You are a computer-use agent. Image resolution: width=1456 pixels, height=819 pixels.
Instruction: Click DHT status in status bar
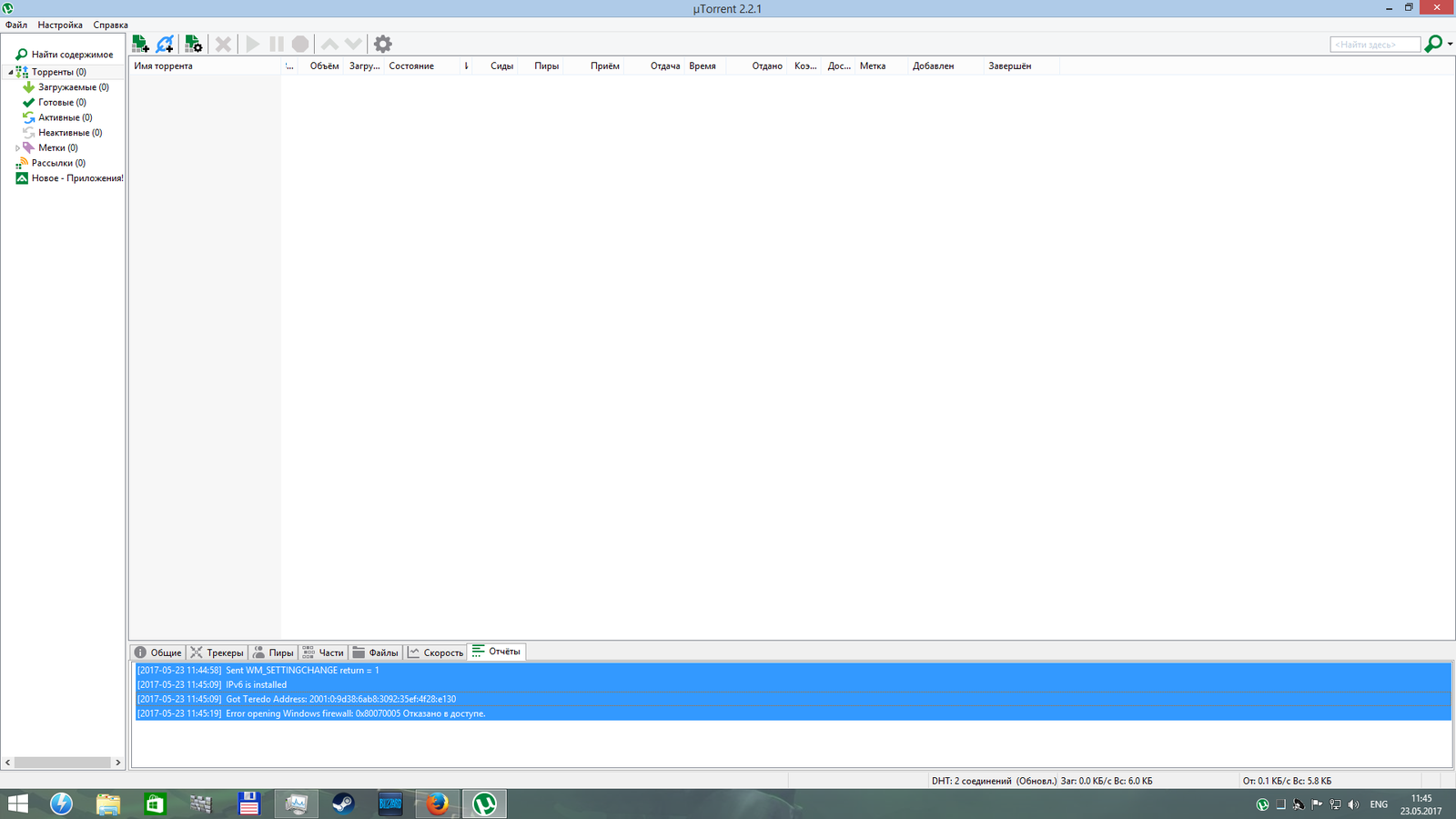pyautogui.click(x=994, y=781)
